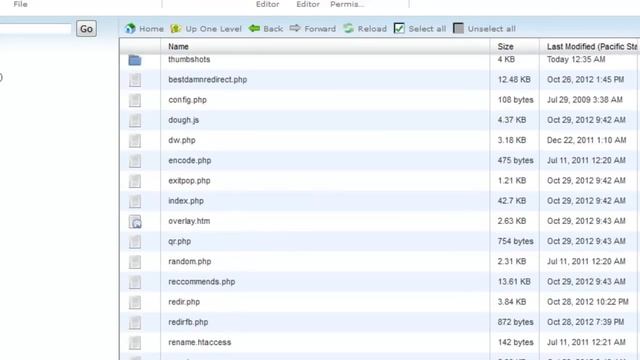Click date Jul 11, 2011 12:21 AM
640x360 pixels.
click(x=586, y=342)
